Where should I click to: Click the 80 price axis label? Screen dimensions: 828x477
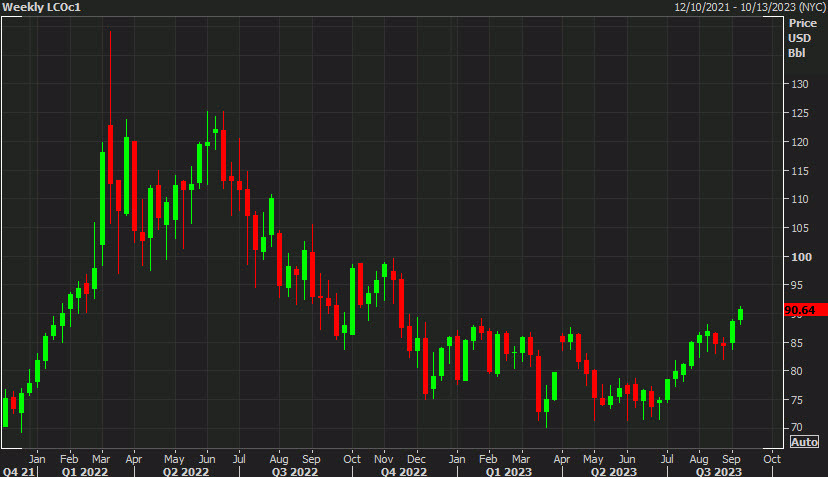point(796,371)
